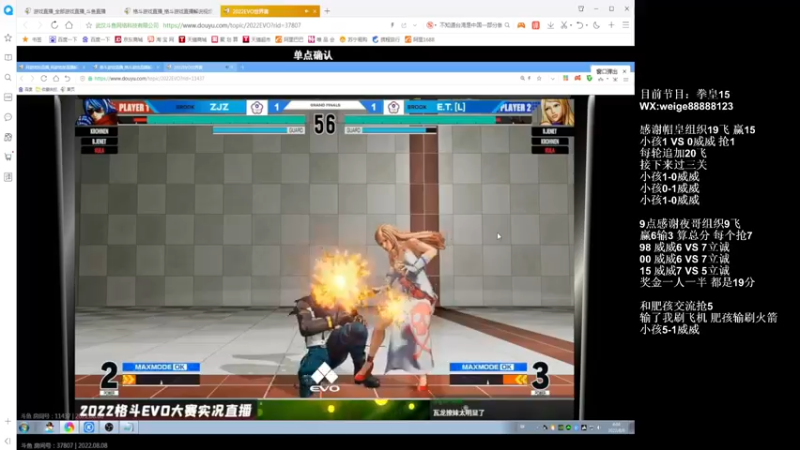The width and height of the screenshot is (800, 450).
Task: Click the add plus icon at sidebar bottom
Action: [8, 421]
